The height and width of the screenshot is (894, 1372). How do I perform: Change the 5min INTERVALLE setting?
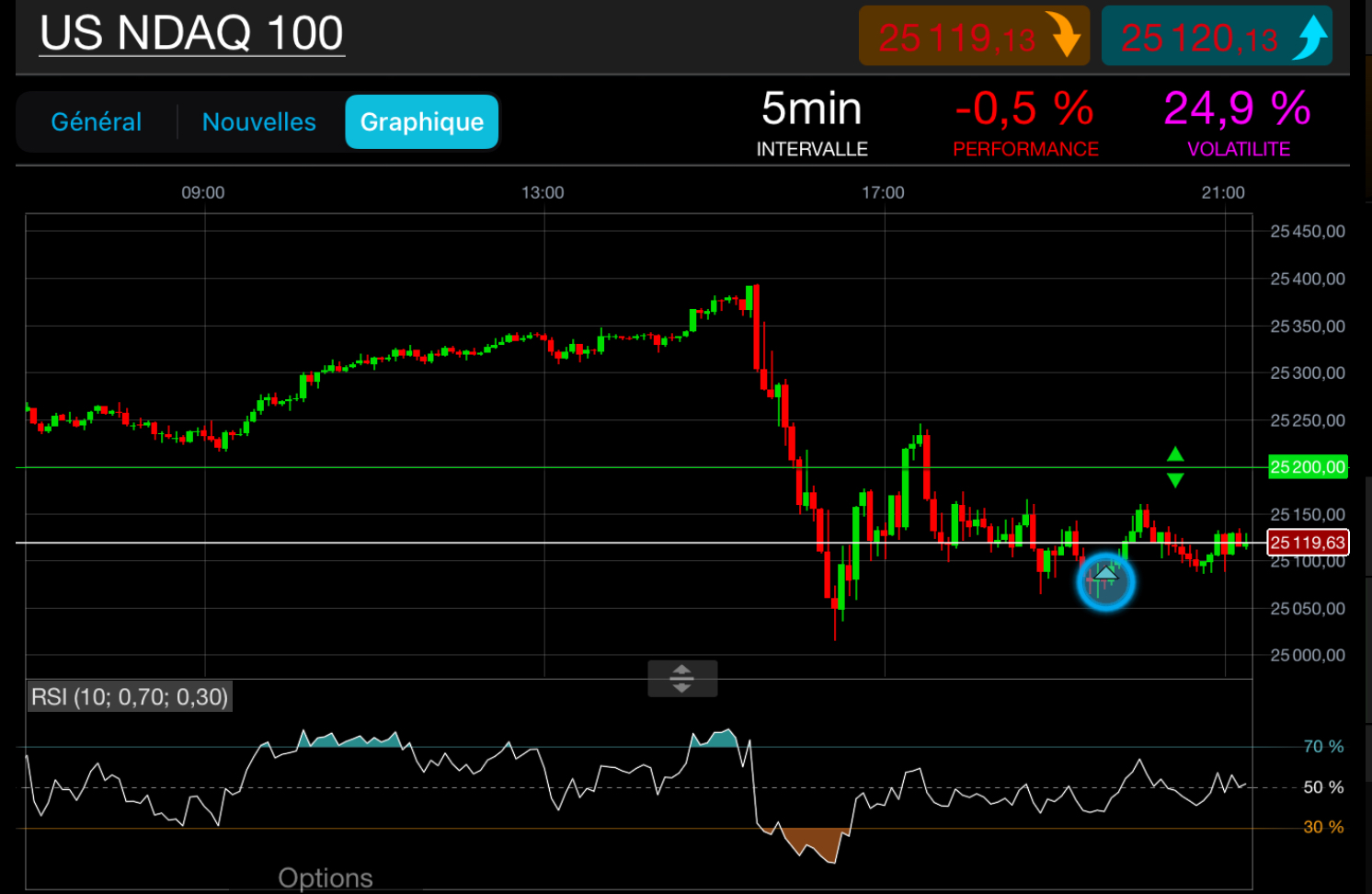pyautogui.click(x=812, y=122)
